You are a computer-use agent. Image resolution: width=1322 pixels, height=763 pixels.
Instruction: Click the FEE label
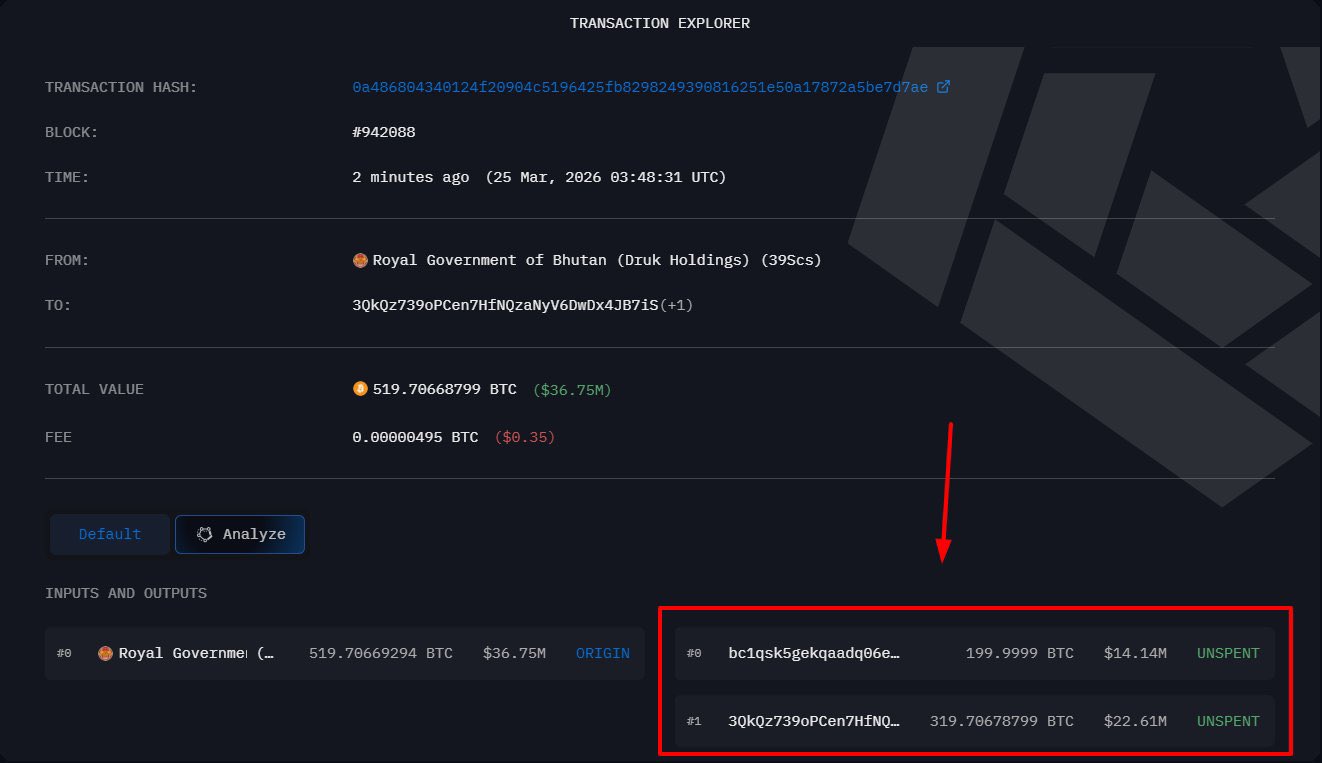[58, 437]
